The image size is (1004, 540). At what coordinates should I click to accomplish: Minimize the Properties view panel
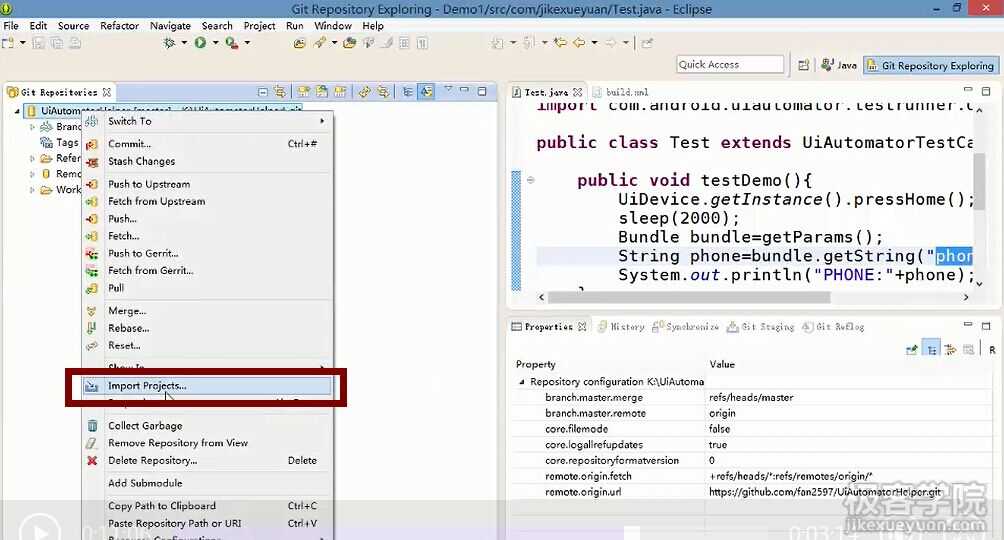click(x=968, y=325)
